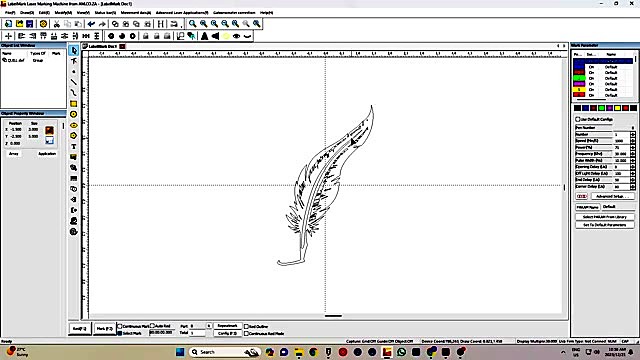Image resolution: width=640 pixels, height=360 pixels.
Task: Select the Text tool
Action: (x=73, y=146)
